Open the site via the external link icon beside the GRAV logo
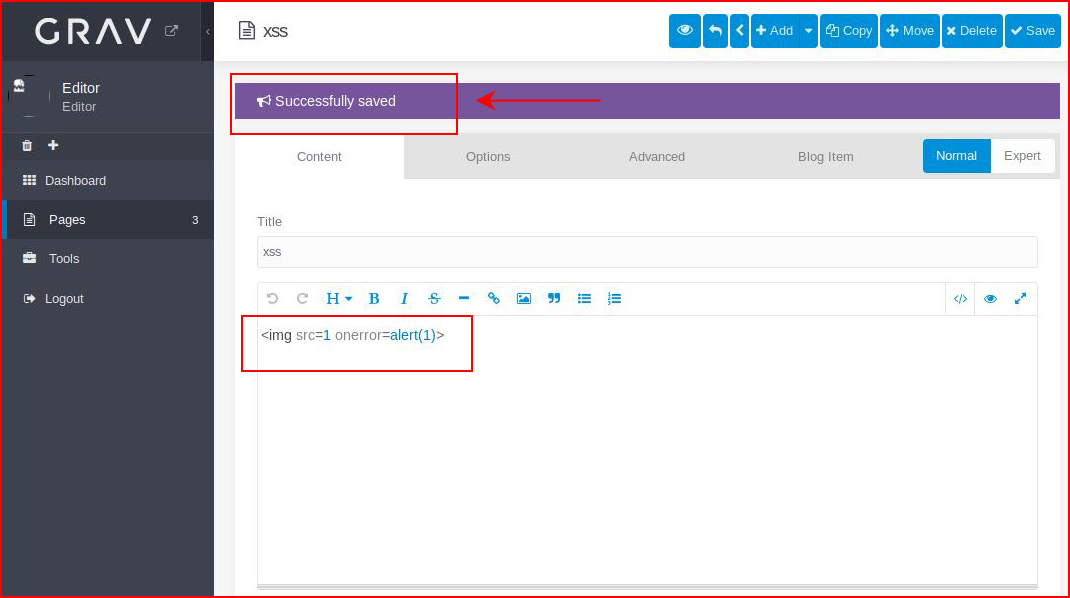 [171, 31]
